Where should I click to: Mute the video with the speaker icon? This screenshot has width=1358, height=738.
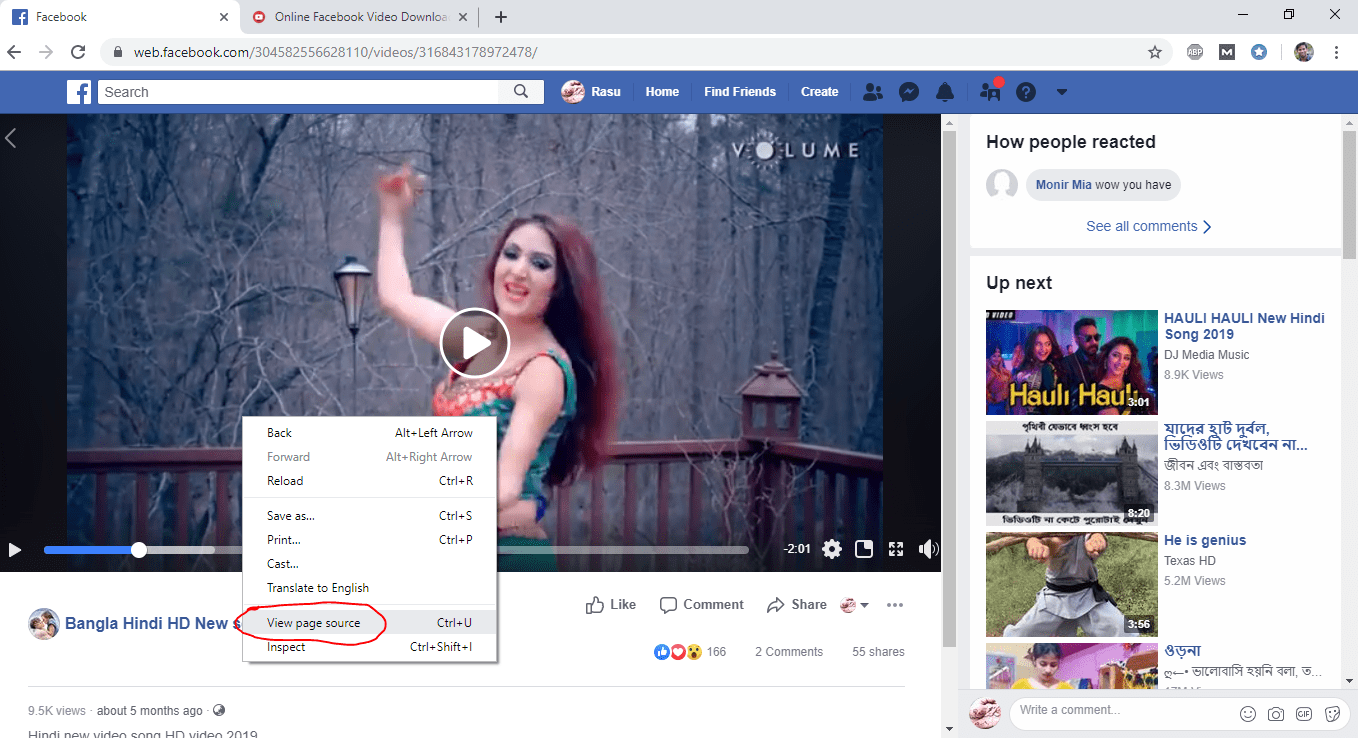(x=928, y=548)
